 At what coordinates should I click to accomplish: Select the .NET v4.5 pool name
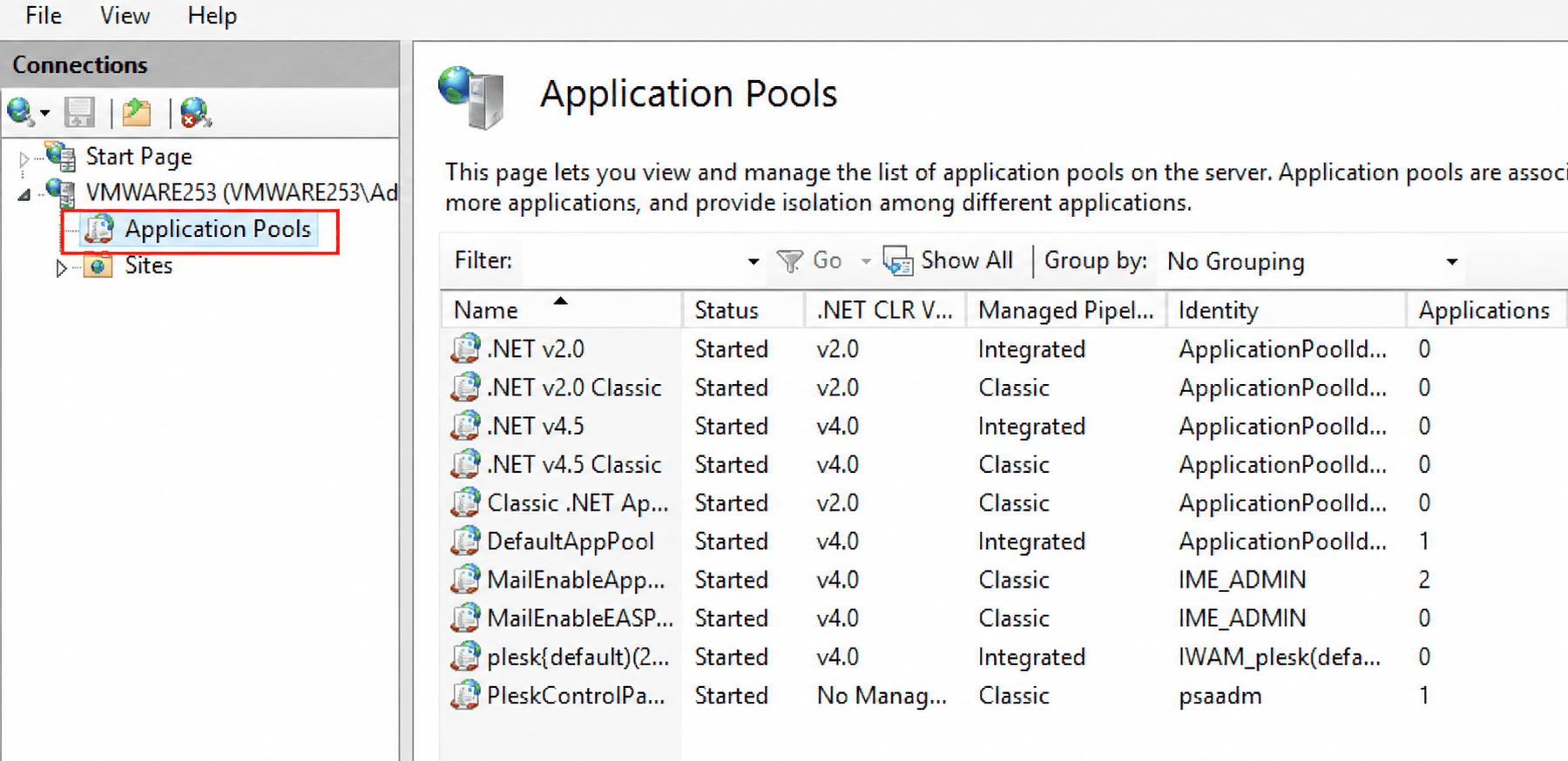pos(536,427)
